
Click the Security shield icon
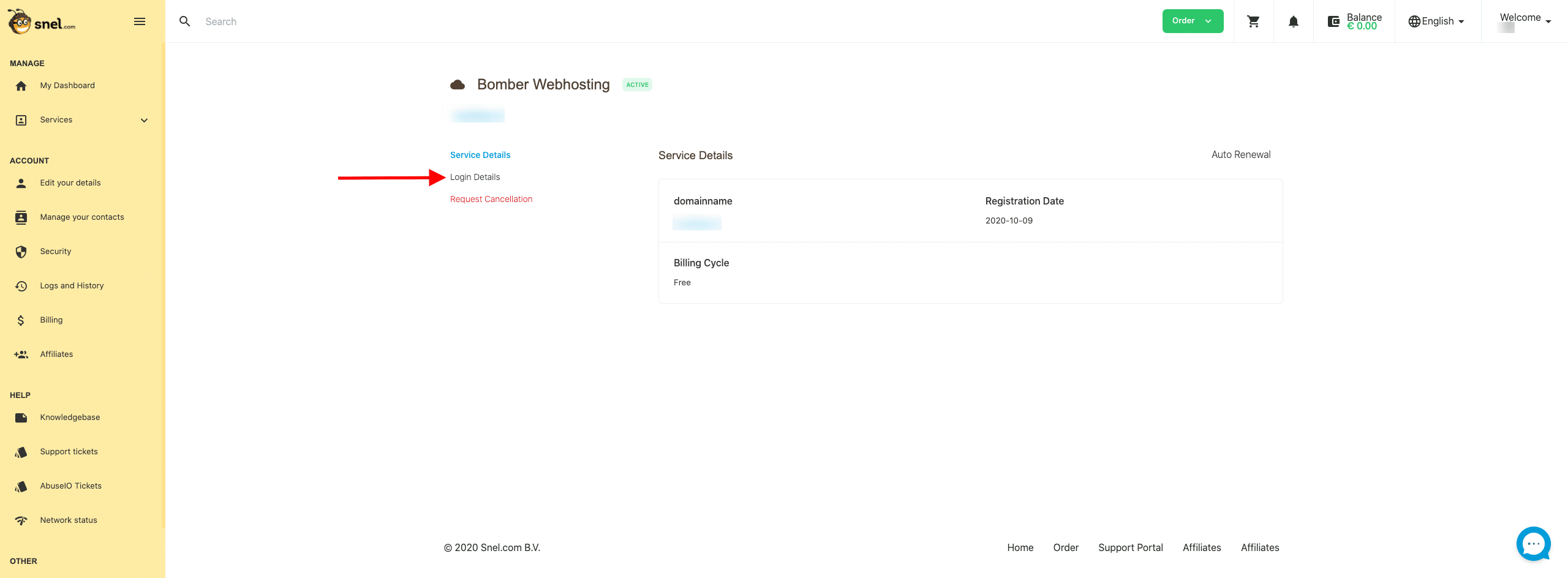[x=21, y=252]
